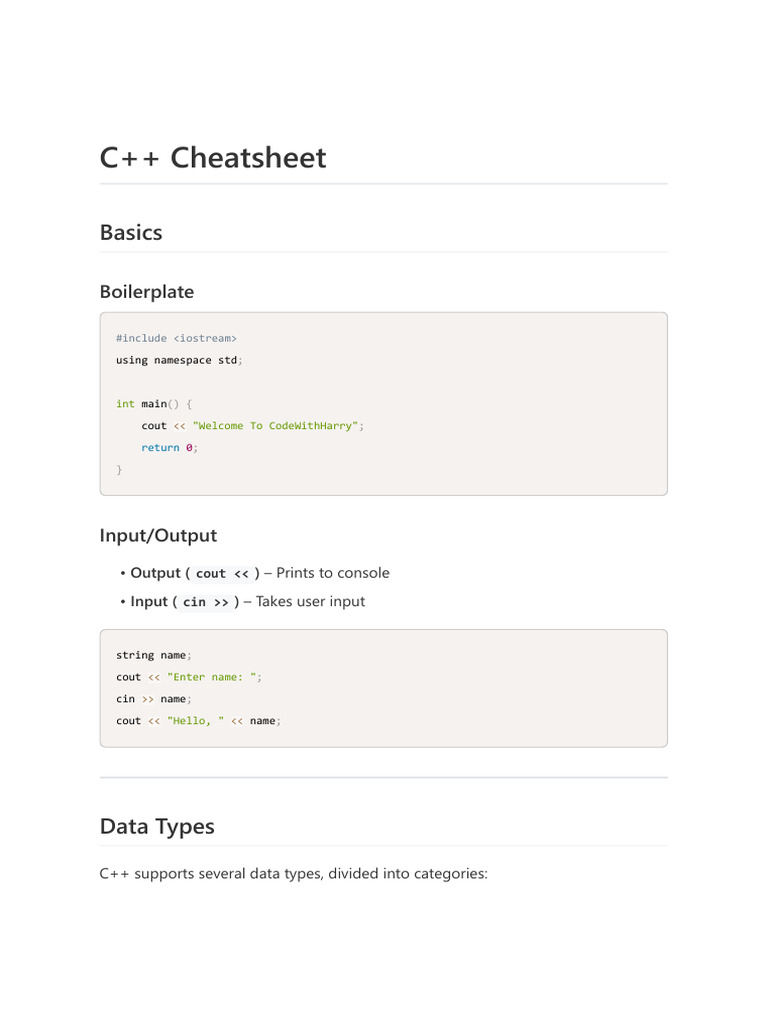Click the bold "Output" bullet label
The width and height of the screenshot is (768, 1024).
tap(155, 573)
